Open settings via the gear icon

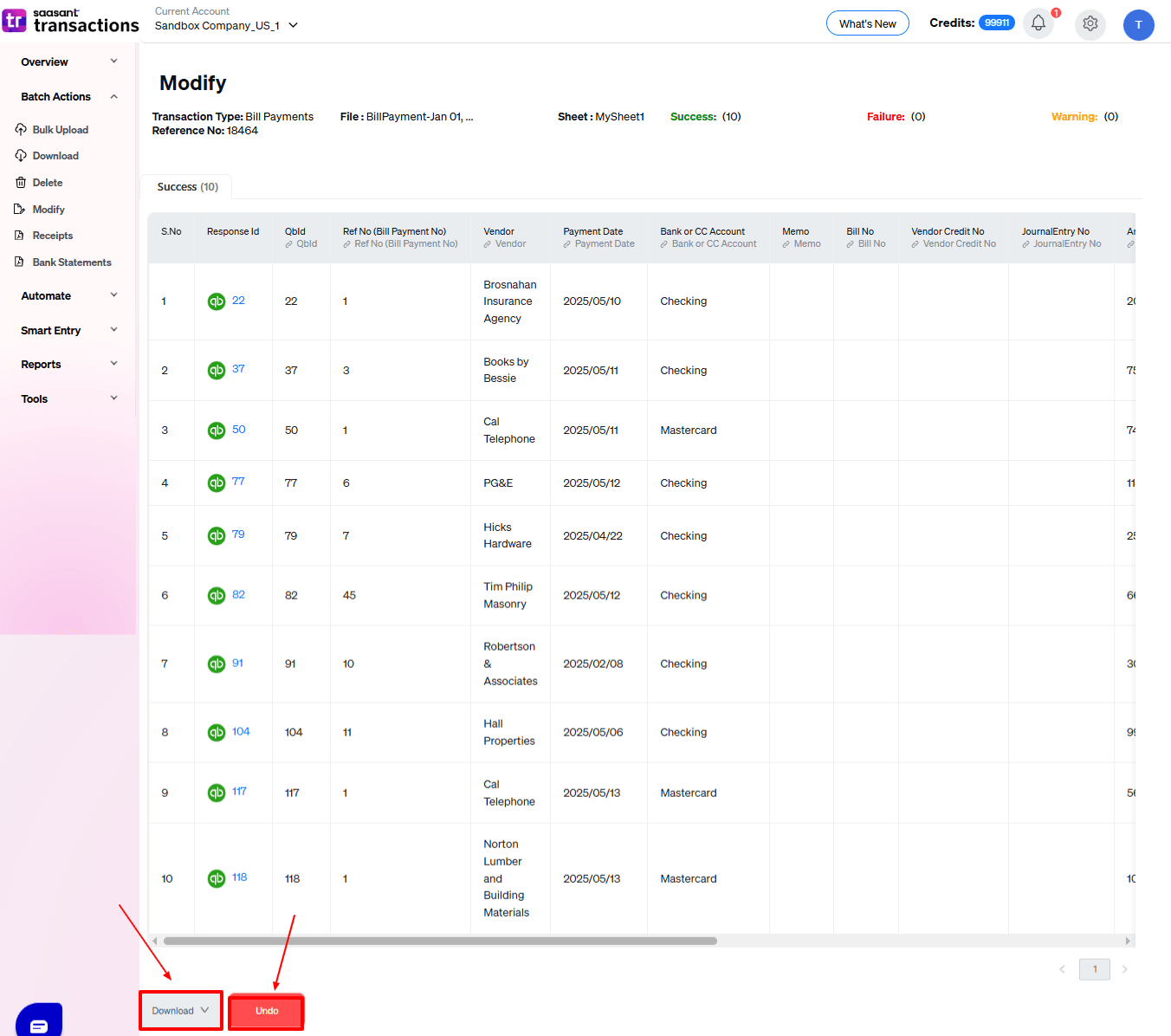pos(1090,24)
